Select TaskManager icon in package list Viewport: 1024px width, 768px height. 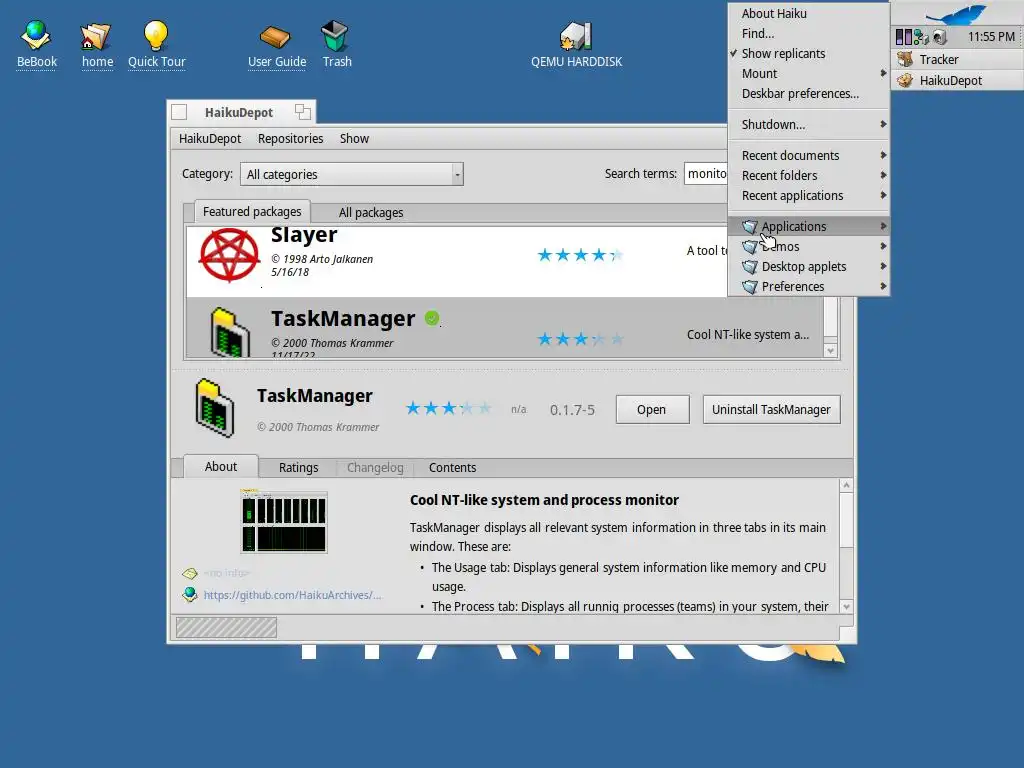click(x=230, y=332)
